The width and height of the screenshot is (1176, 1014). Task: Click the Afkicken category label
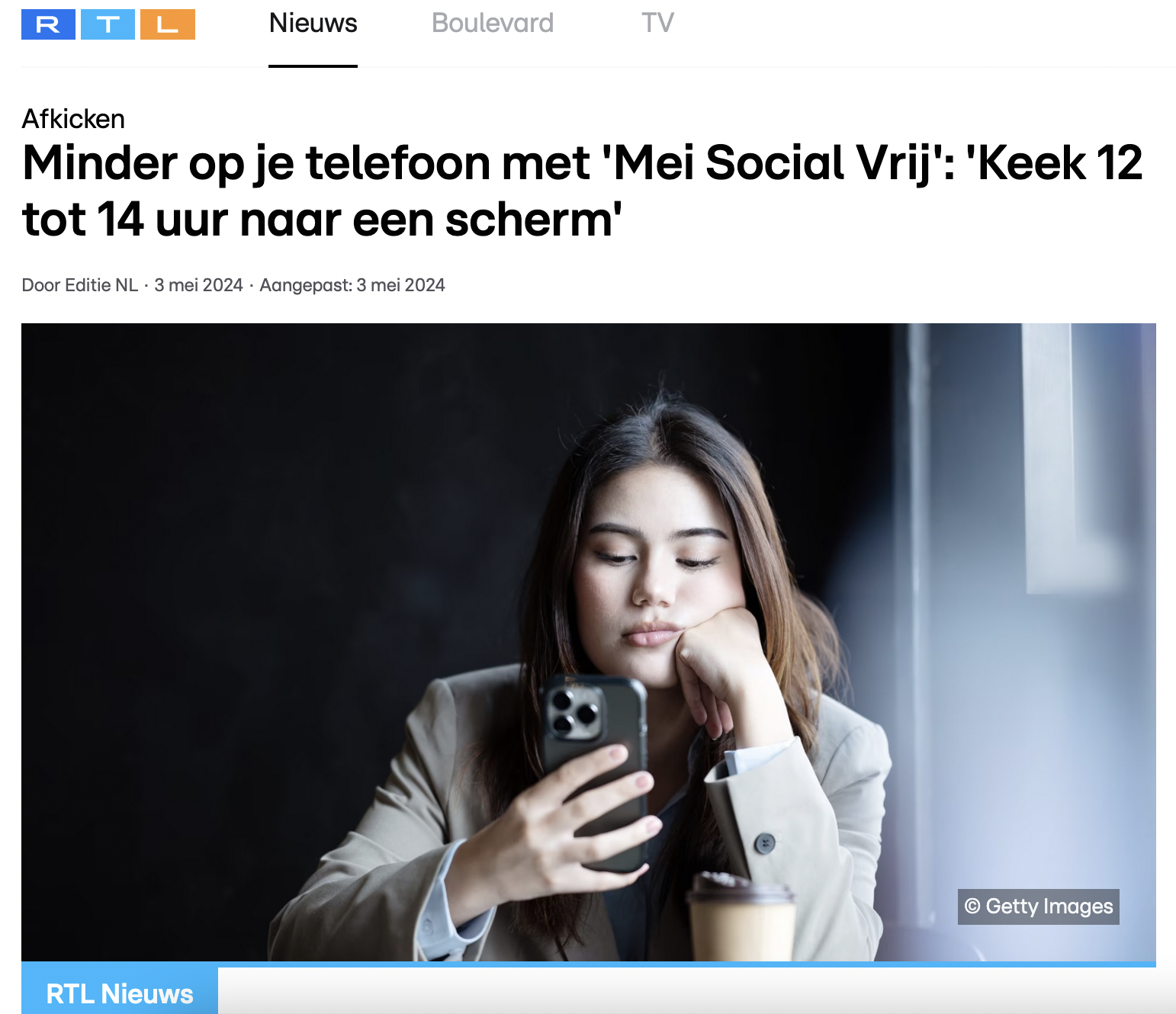click(73, 119)
